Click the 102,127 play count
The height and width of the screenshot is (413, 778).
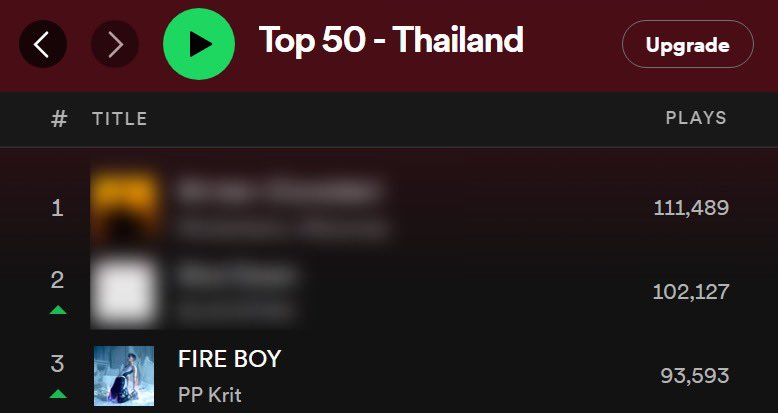pyautogui.click(x=691, y=292)
